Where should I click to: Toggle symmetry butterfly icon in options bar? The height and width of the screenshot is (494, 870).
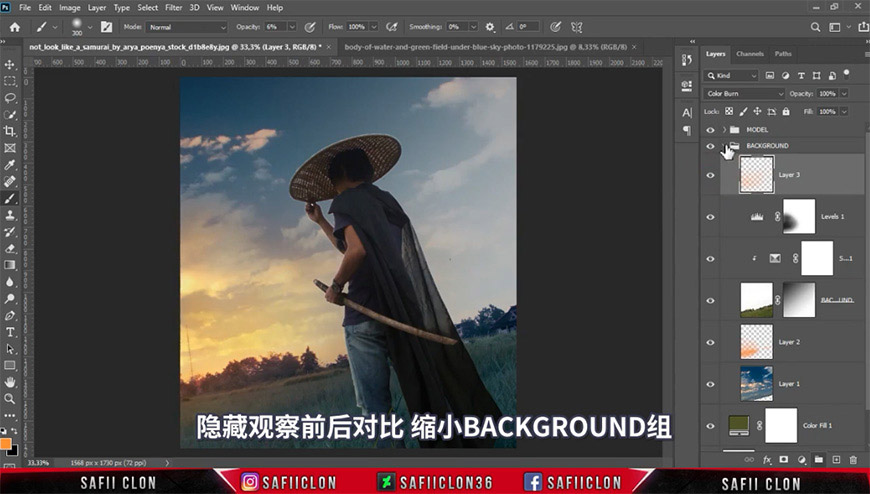click(576, 27)
